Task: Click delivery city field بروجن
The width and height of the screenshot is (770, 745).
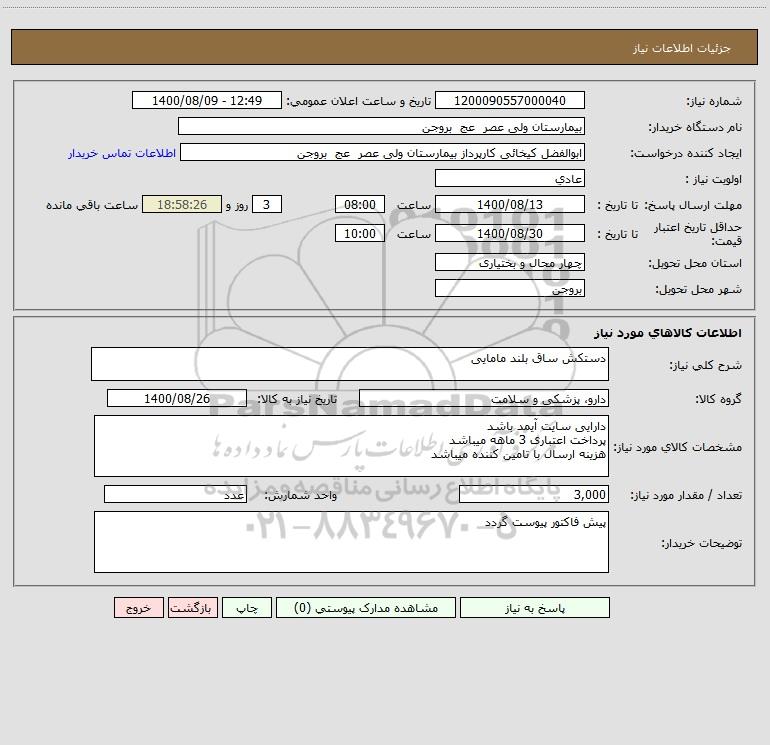Action: point(510,289)
